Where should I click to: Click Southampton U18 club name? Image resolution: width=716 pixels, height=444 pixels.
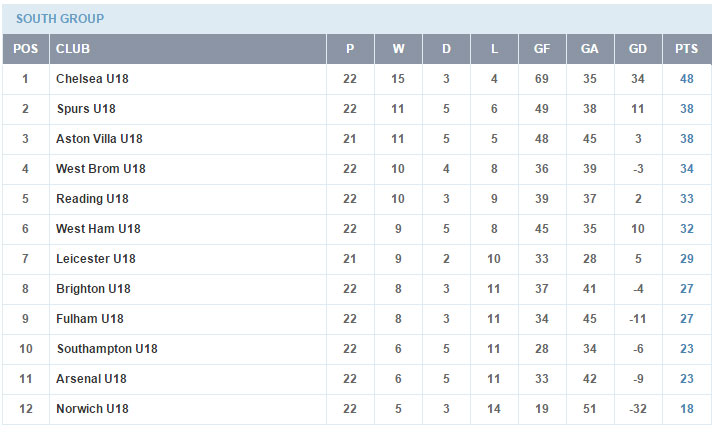(106, 349)
